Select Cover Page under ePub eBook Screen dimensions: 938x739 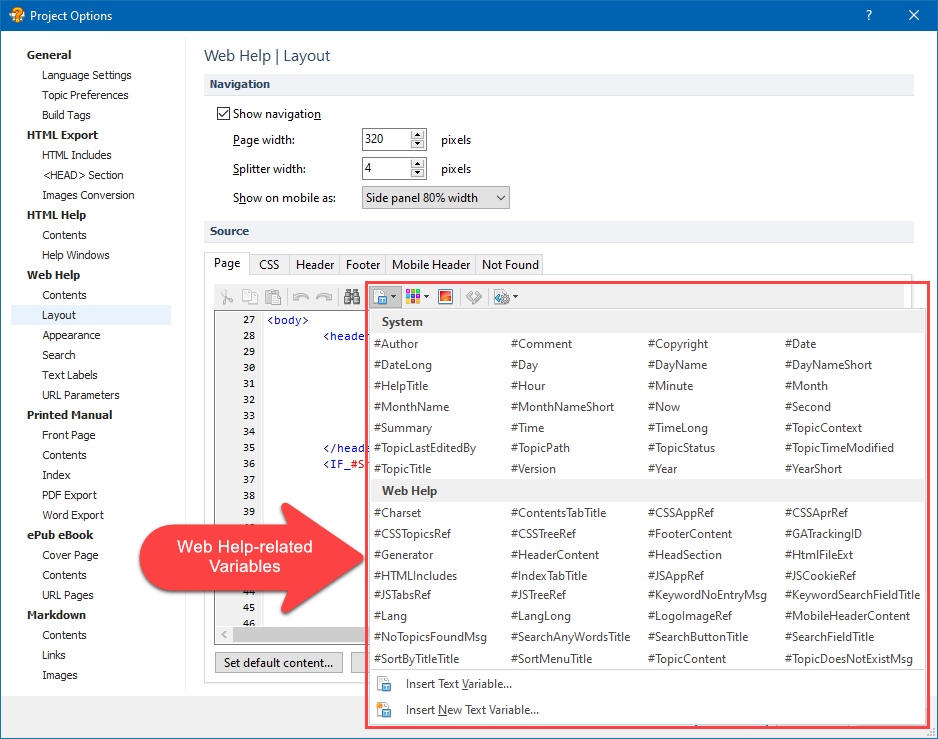click(70, 555)
